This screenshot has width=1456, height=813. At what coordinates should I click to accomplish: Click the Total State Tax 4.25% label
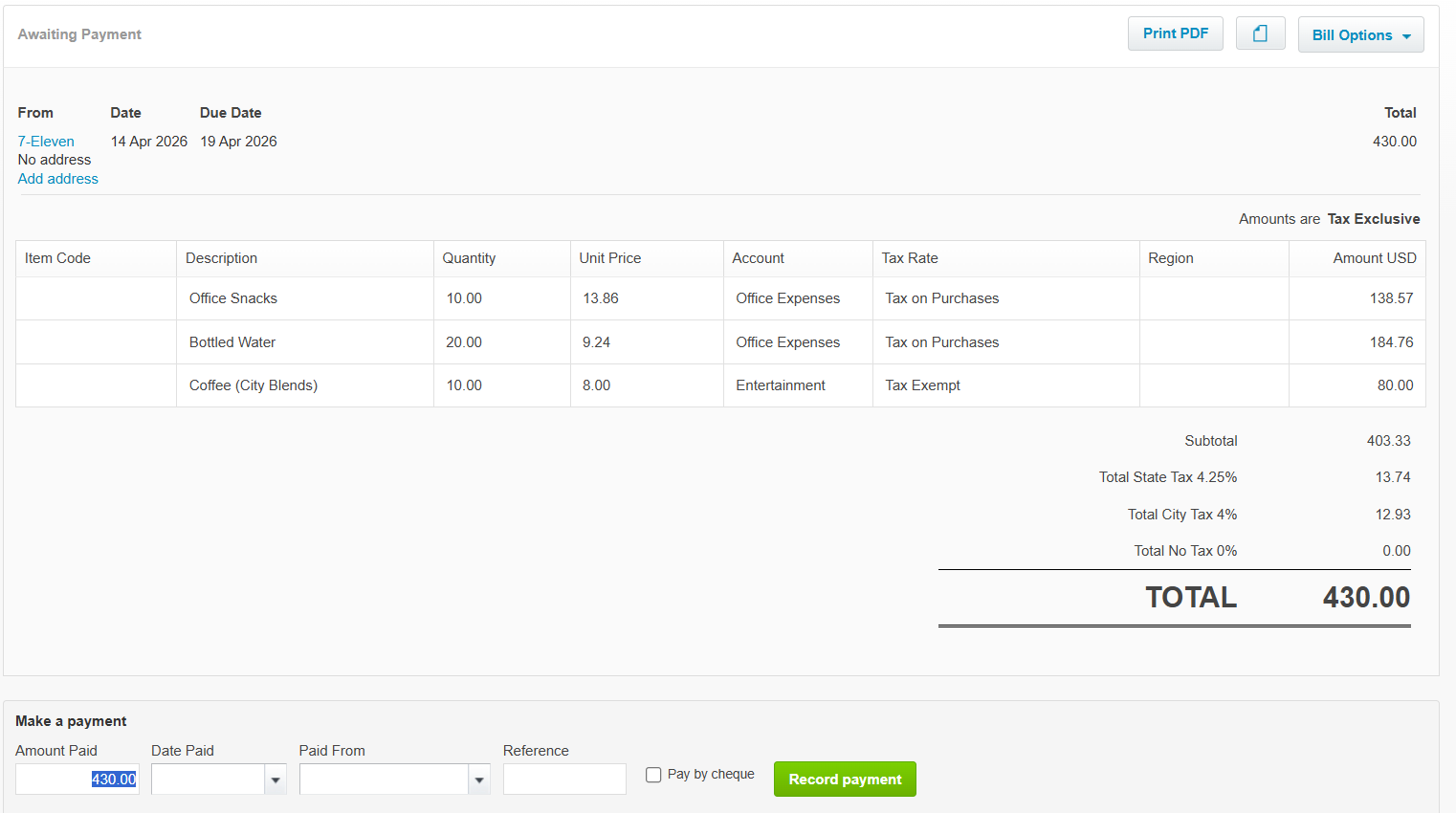point(1167,477)
